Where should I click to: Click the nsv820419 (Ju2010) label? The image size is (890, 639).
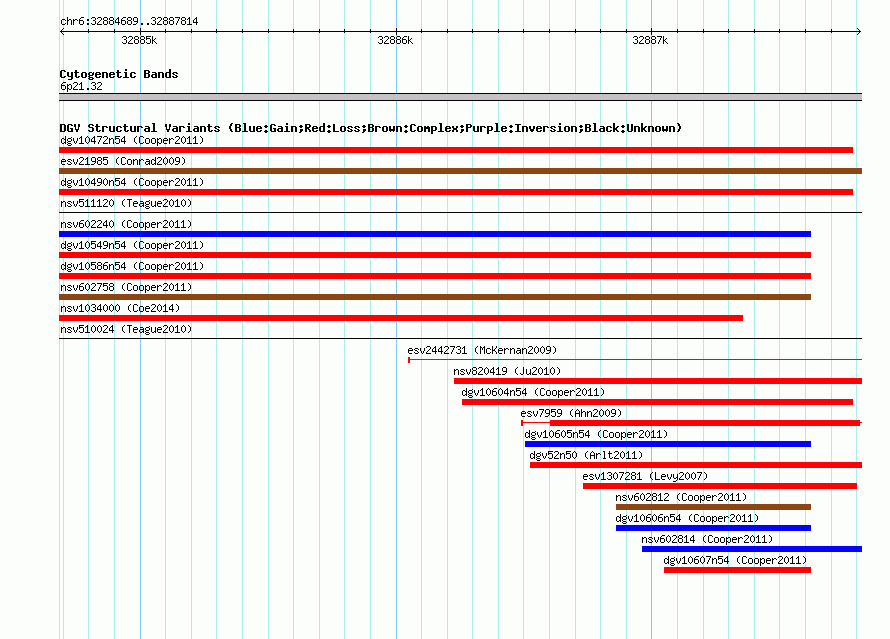[507, 371]
